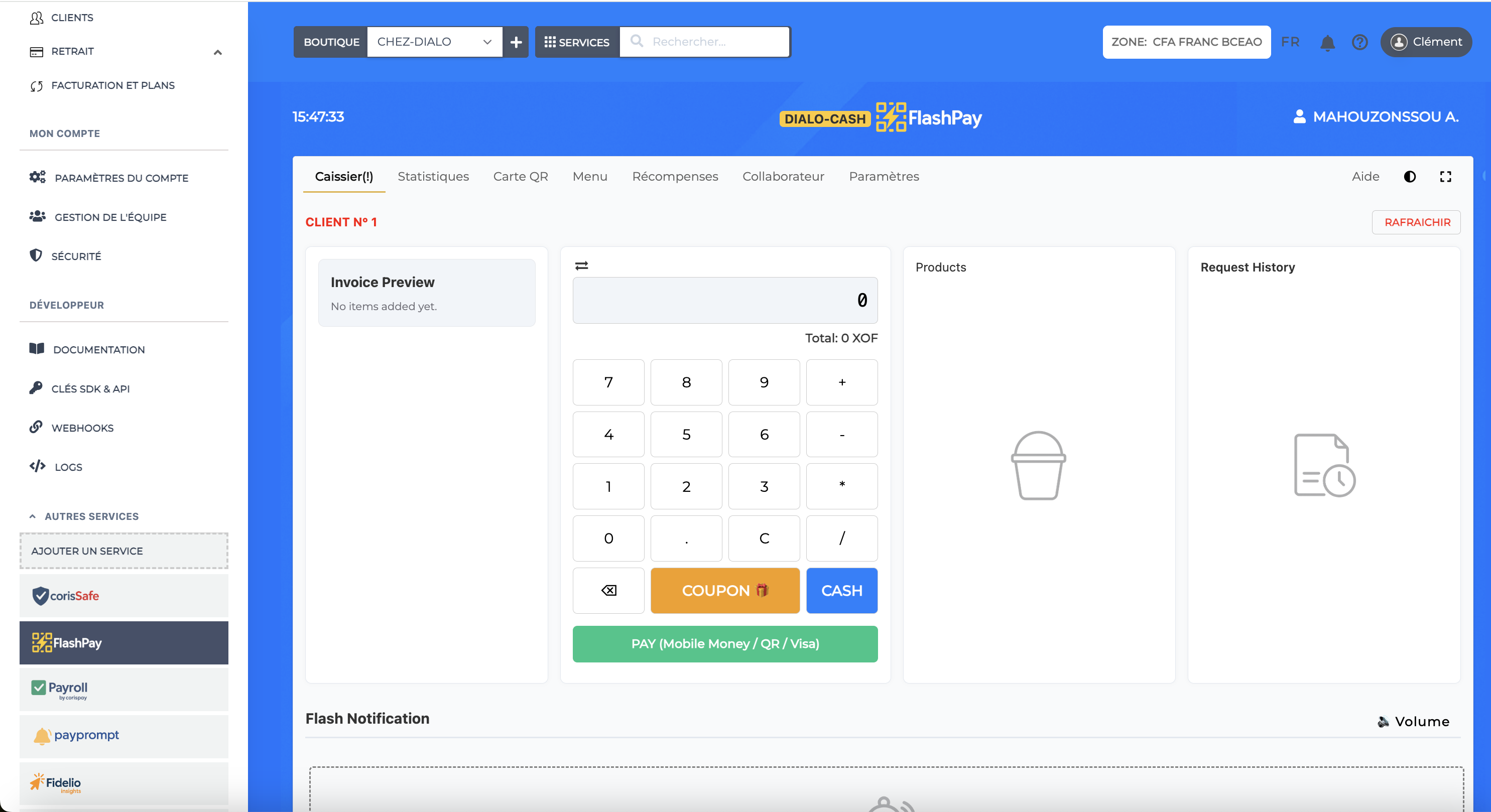Click the Rechercher search field

click(706, 42)
